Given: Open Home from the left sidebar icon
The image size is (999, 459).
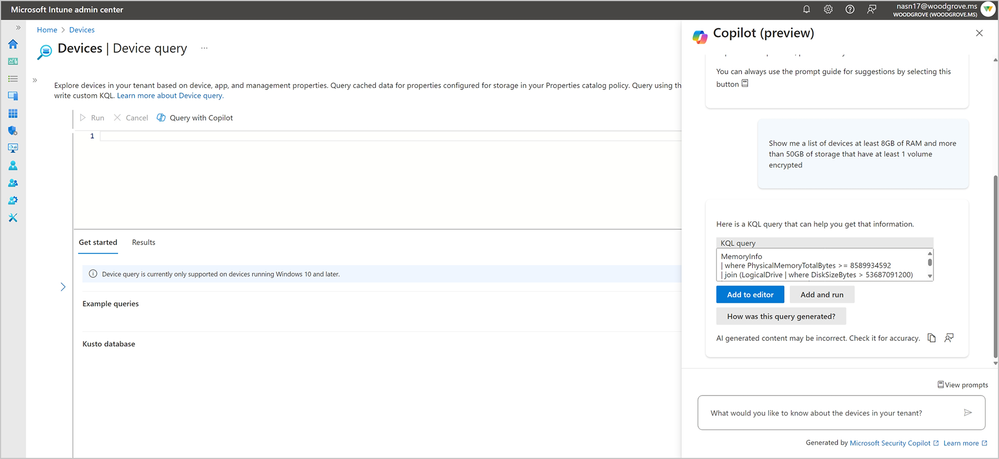Looking at the screenshot, I should [x=13, y=44].
